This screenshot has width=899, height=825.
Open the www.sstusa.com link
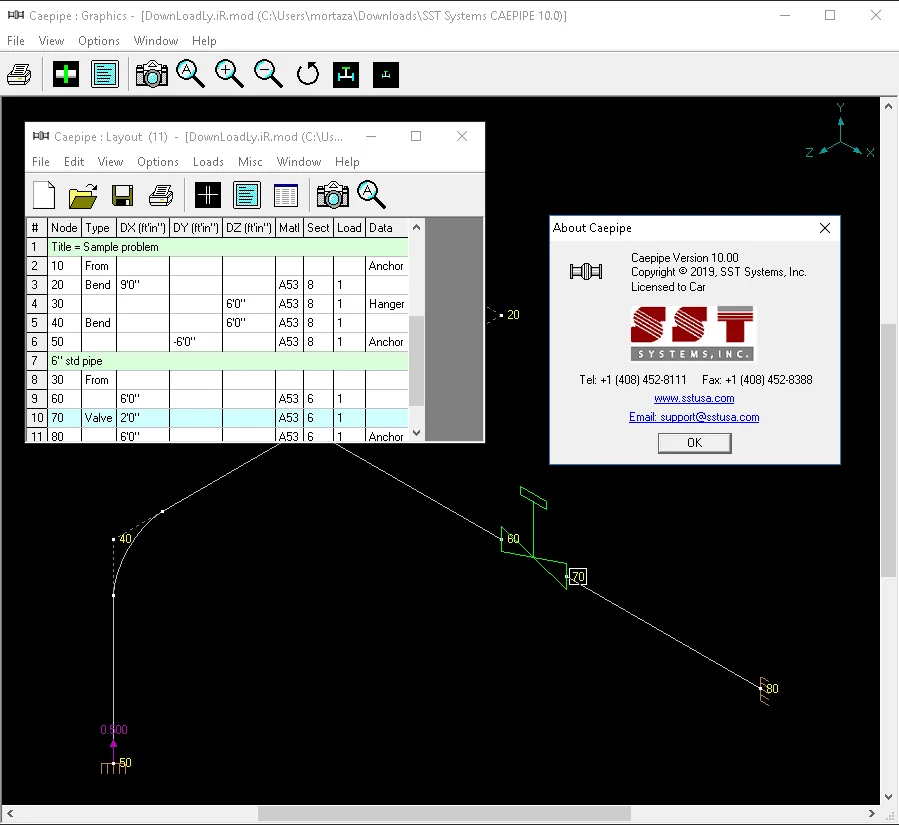[694, 398]
